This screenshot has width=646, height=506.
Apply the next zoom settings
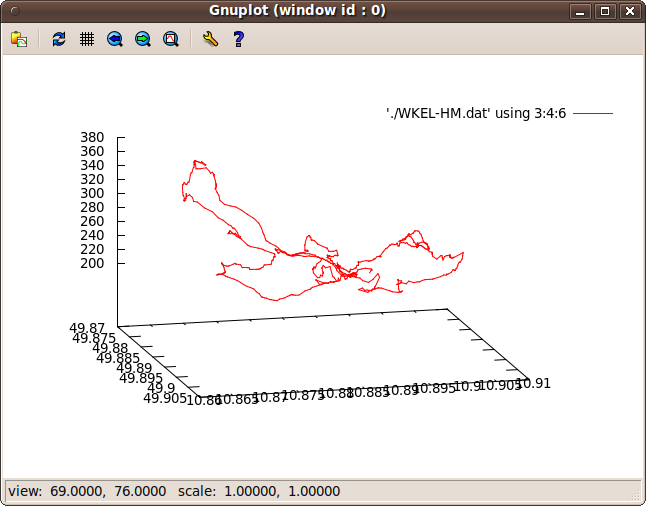pos(143,39)
